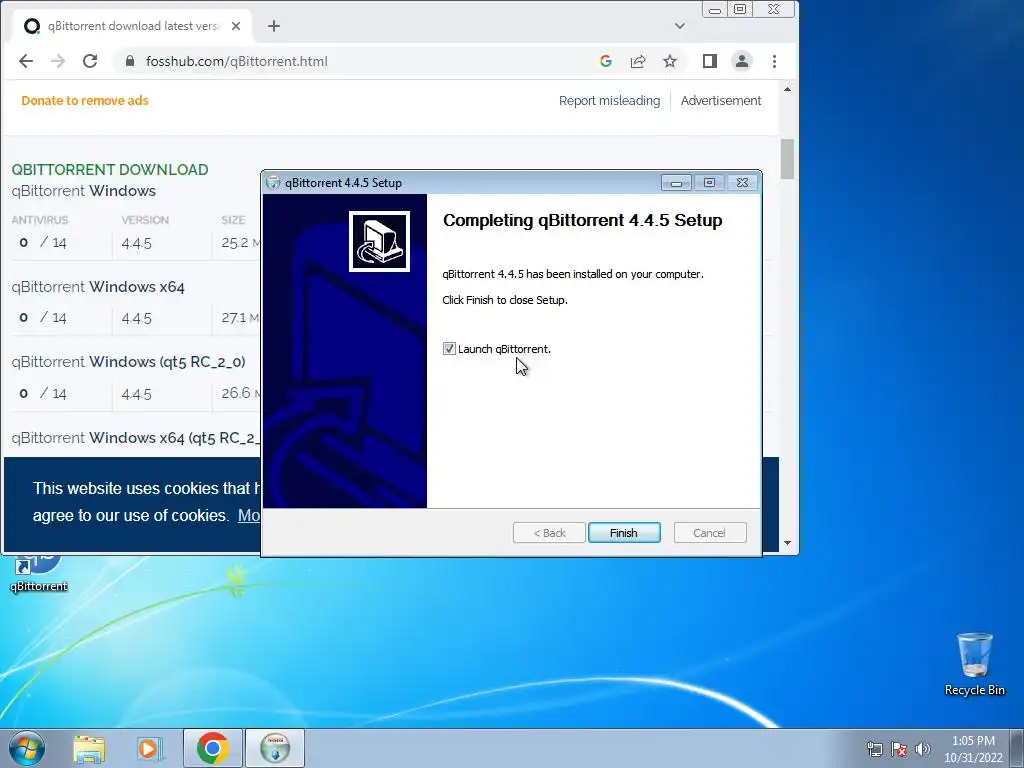Click Chrome's forward navigation arrow
This screenshot has width=1024, height=768.
(58, 61)
